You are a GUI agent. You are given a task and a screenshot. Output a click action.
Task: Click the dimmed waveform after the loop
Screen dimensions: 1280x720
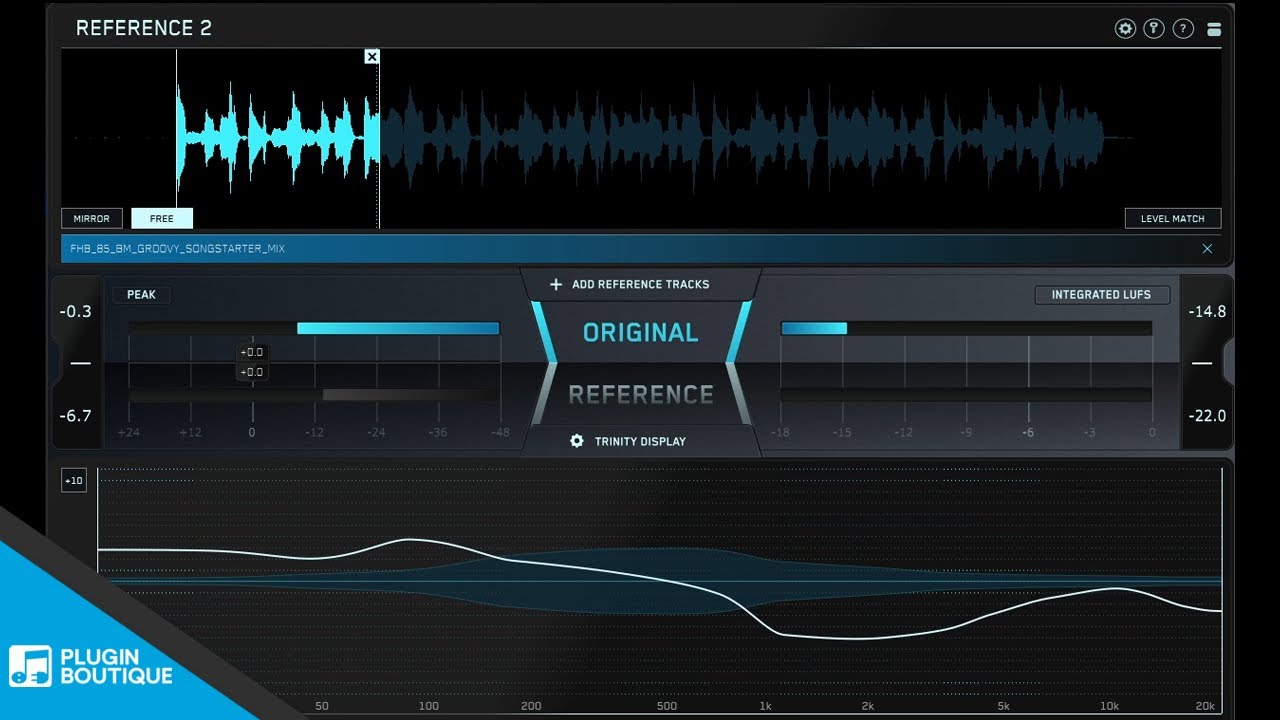coord(740,138)
